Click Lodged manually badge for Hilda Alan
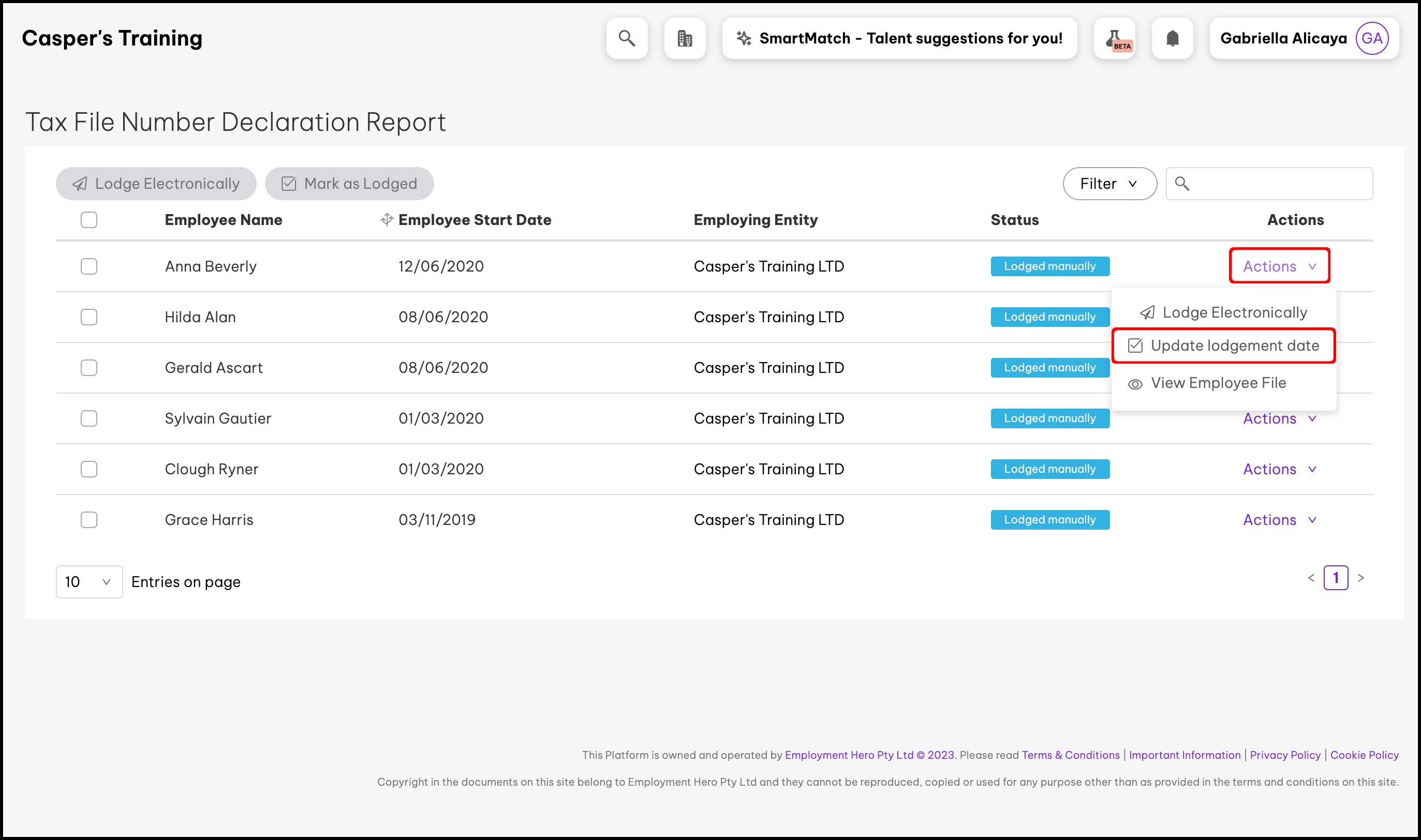The image size is (1421, 840). coord(1050,317)
